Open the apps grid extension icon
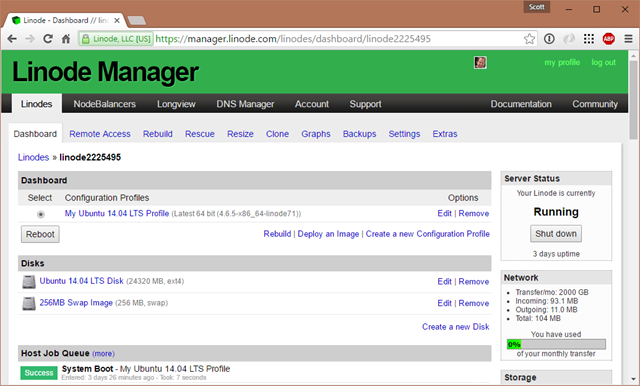 [589, 39]
